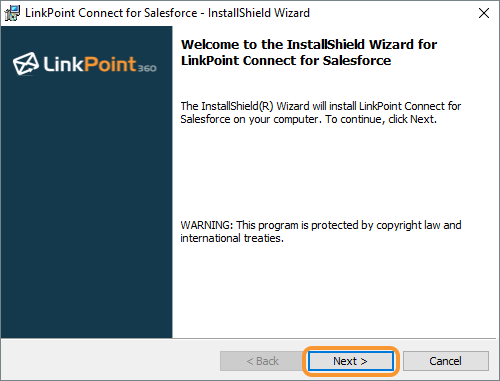Close the InstallShield Wizard window
This screenshot has width=500, height=381.
(x=484, y=13)
